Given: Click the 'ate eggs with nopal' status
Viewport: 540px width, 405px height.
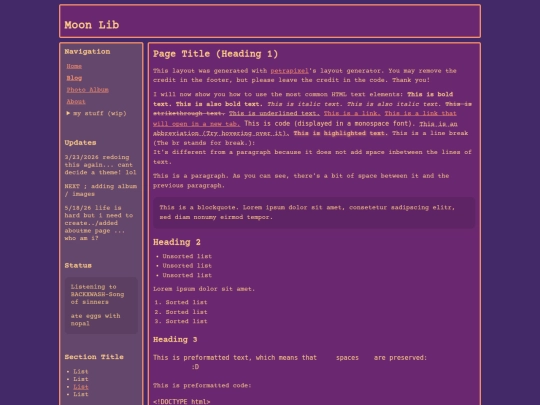Looking at the screenshot, I should [95, 320].
